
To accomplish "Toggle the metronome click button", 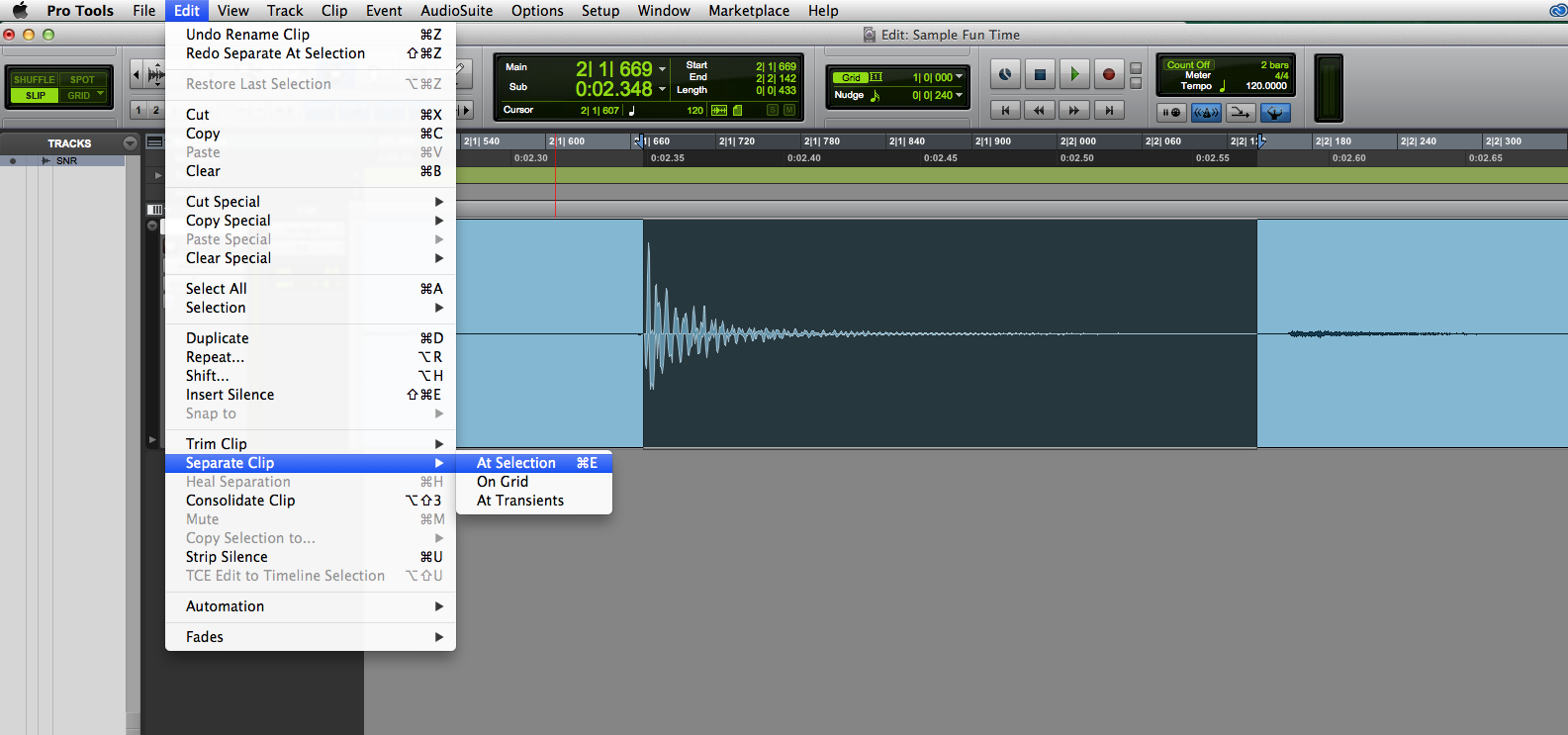I will [x=1206, y=113].
